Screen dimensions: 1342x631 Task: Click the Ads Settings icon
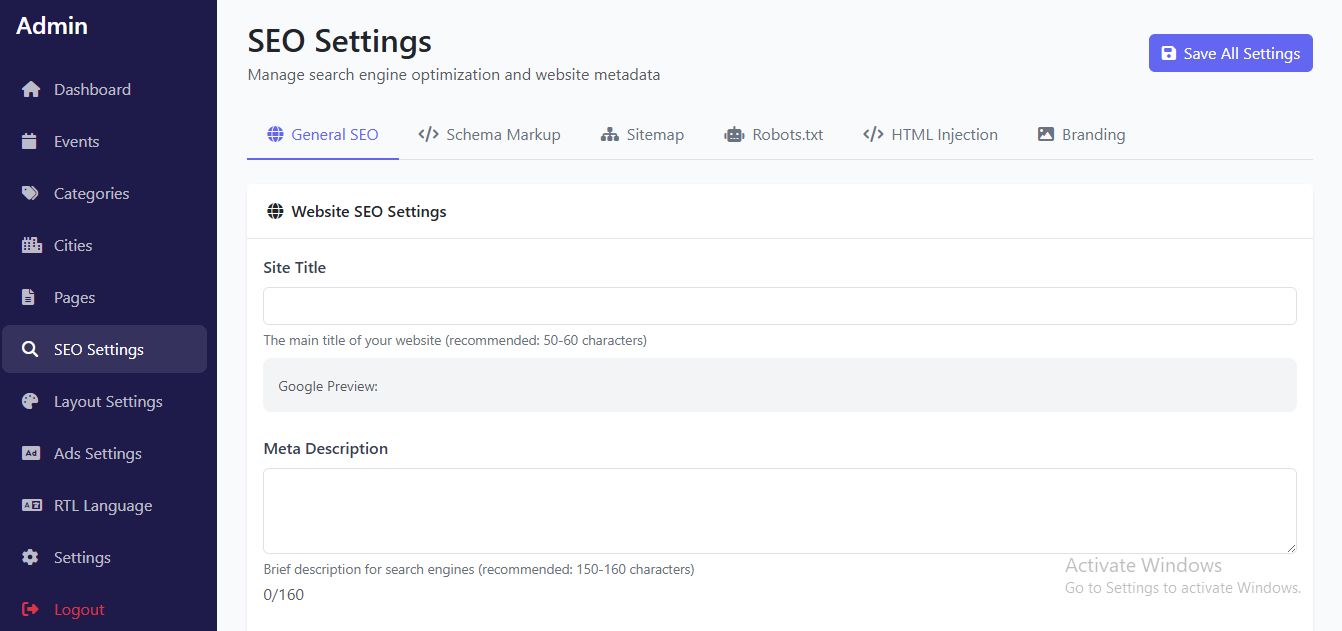31,454
